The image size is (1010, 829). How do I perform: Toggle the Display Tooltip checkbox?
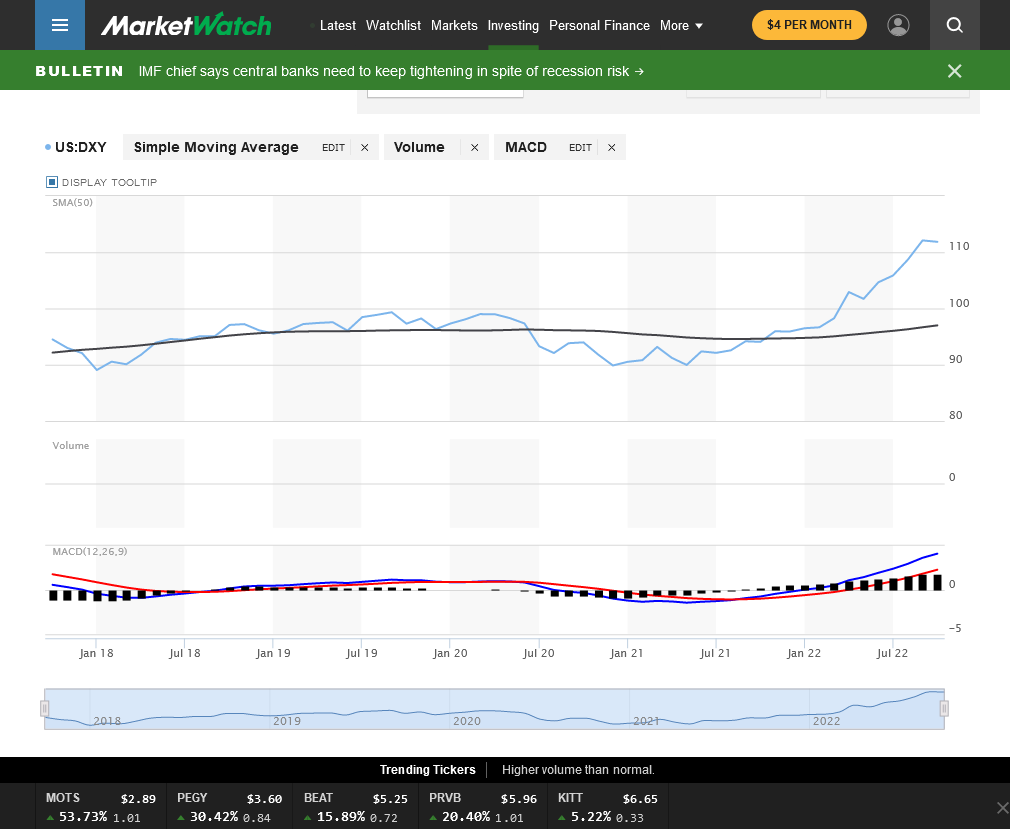(x=52, y=182)
